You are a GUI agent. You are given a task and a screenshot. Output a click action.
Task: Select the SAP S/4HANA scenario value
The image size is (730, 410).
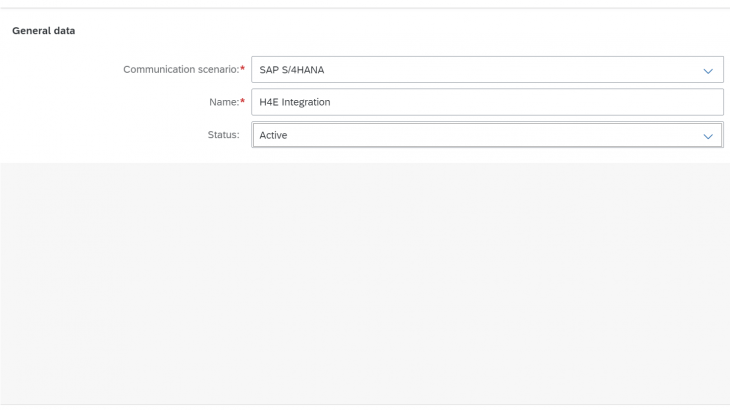click(x=291, y=70)
